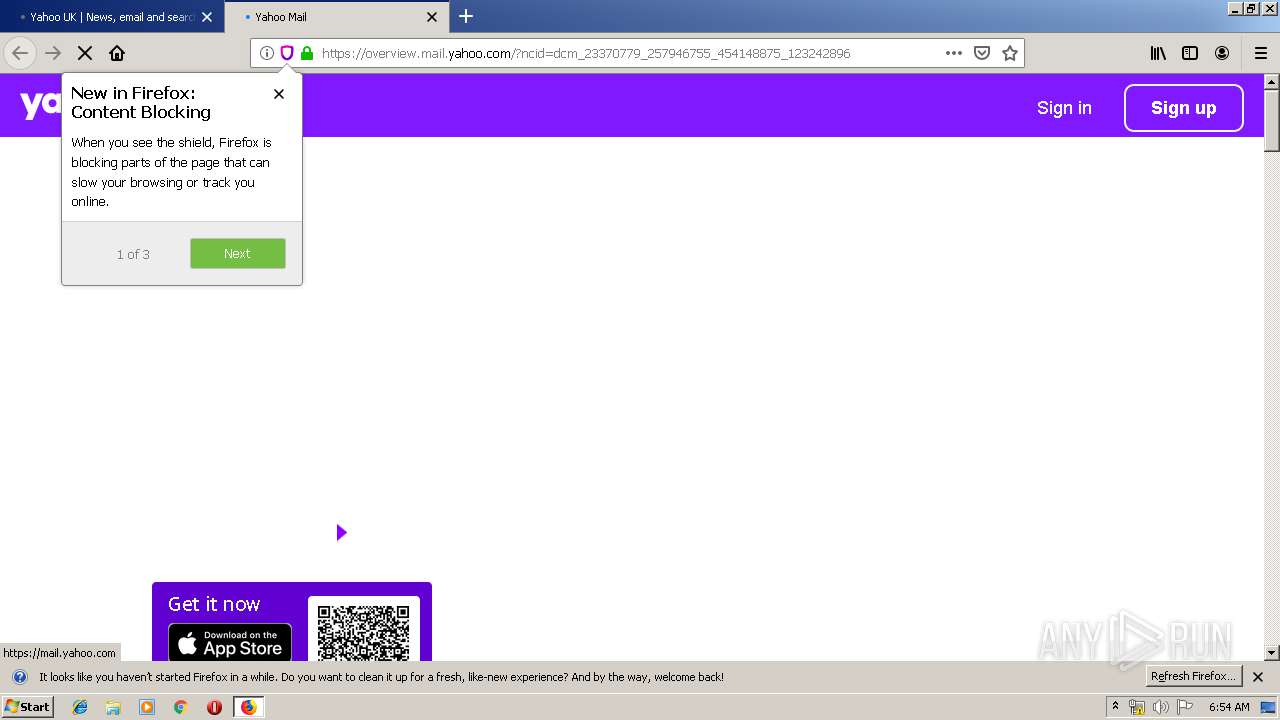1280x720 pixels.
Task: Open the Opera icon in taskbar
Action: click(214, 707)
